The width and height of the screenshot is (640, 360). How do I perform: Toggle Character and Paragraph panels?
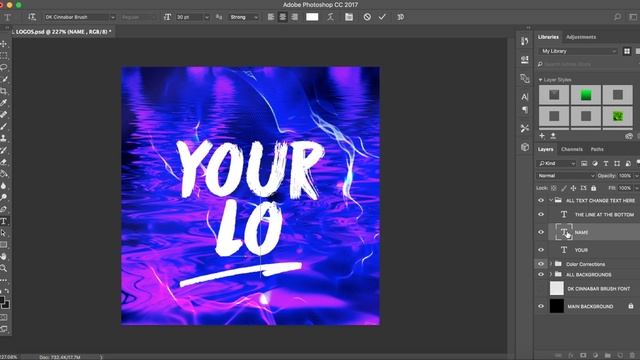point(349,17)
